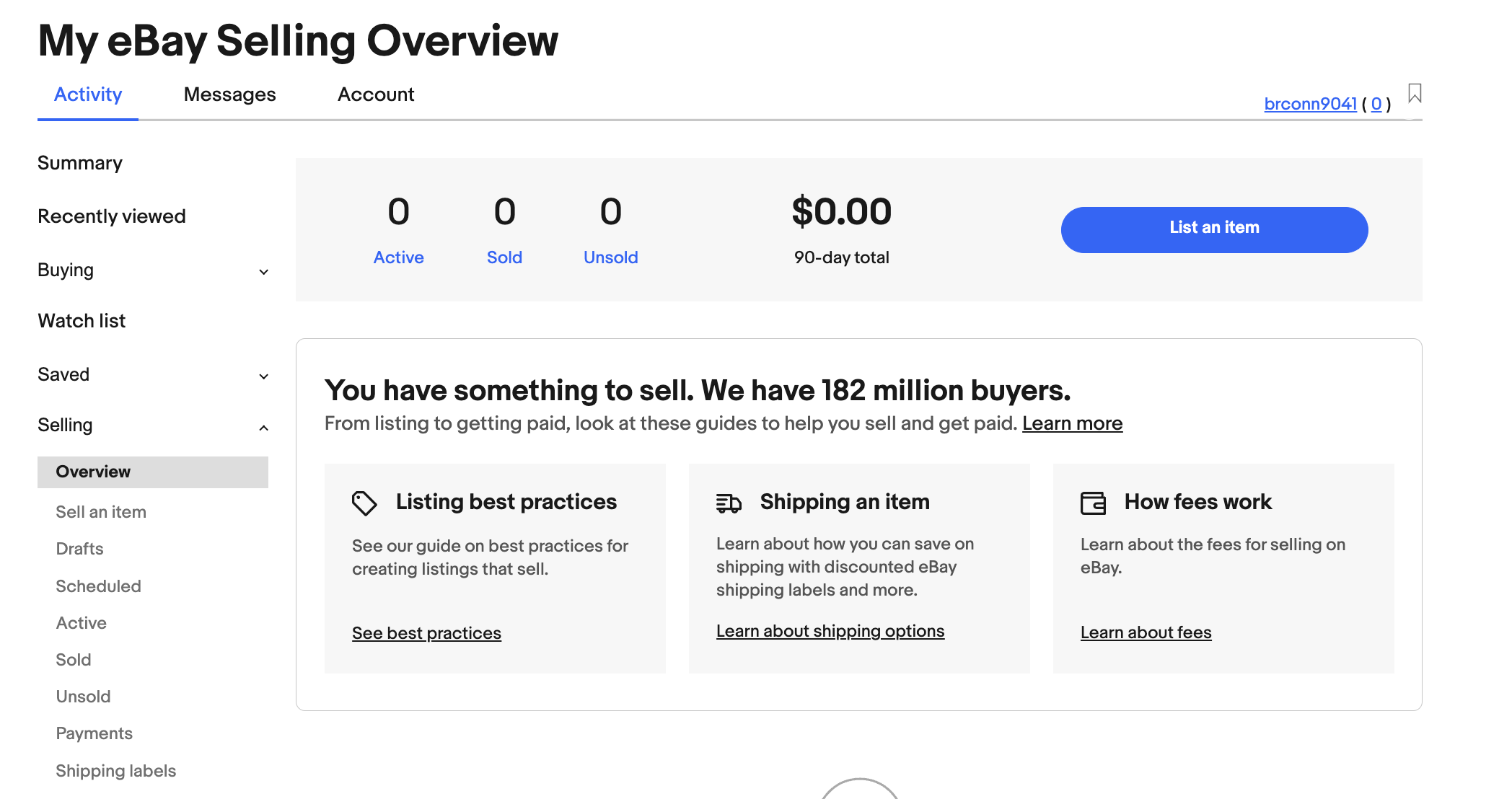Viewport: 1512px width, 799px height.
Task: Open Unsold in the Selling sidebar
Action: point(83,697)
